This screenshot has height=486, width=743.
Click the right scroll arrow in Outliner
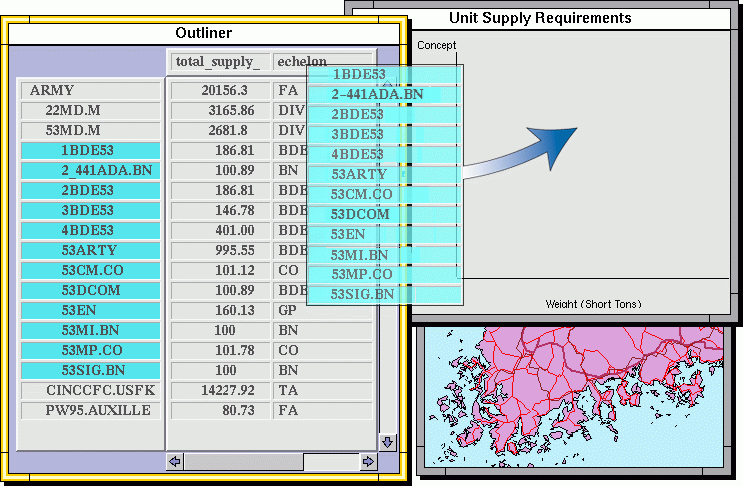[368, 462]
